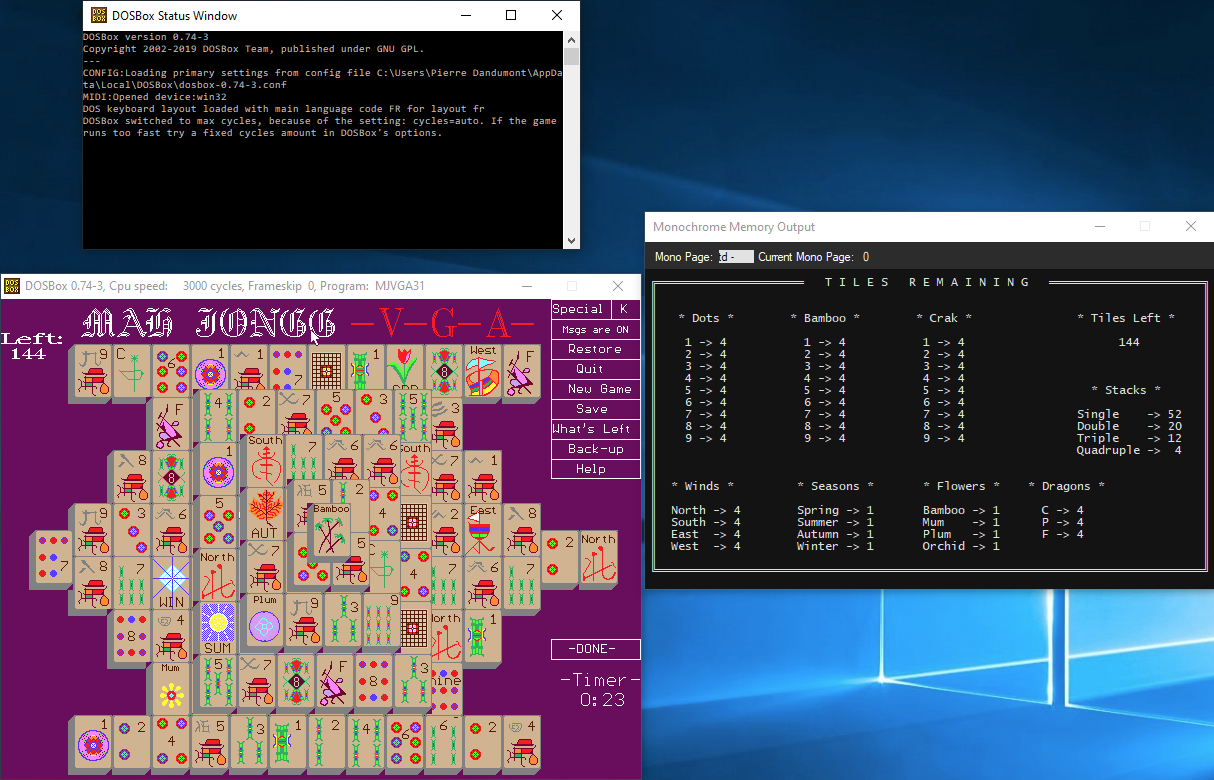Click the 144 under Tiles Left heading

(x=1129, y=342)
